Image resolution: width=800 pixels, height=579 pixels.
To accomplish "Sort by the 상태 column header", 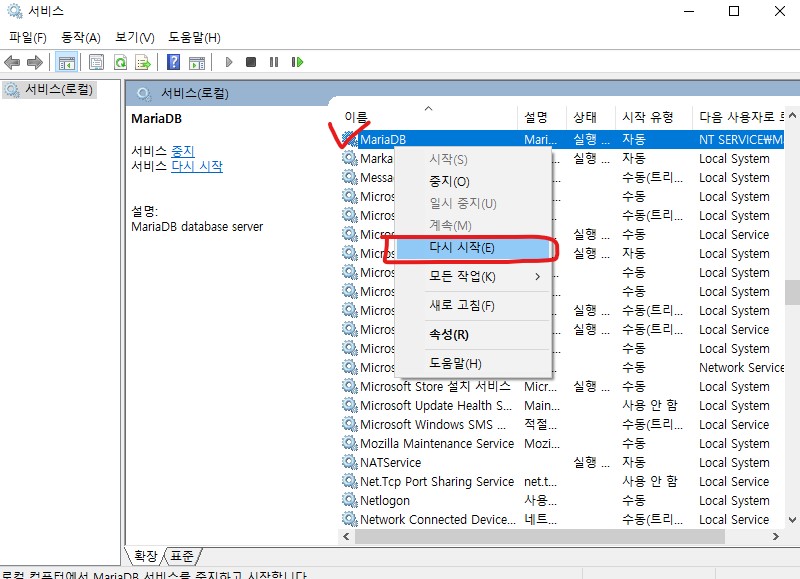I will click(x=591, y=117).
